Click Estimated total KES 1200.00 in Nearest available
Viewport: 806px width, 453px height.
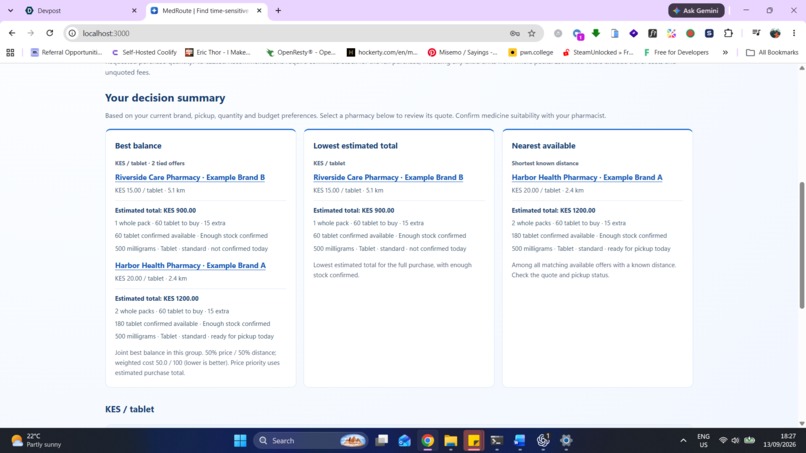click(x=554, y=210)
